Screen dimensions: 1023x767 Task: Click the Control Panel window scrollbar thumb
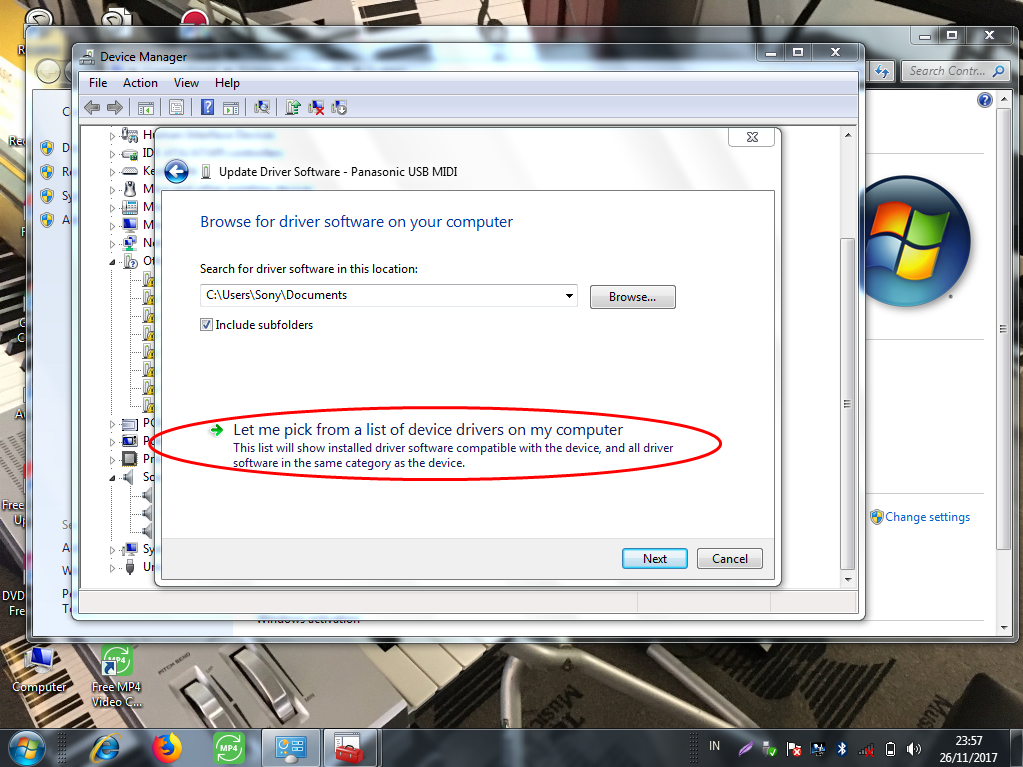click(1003, 329)
